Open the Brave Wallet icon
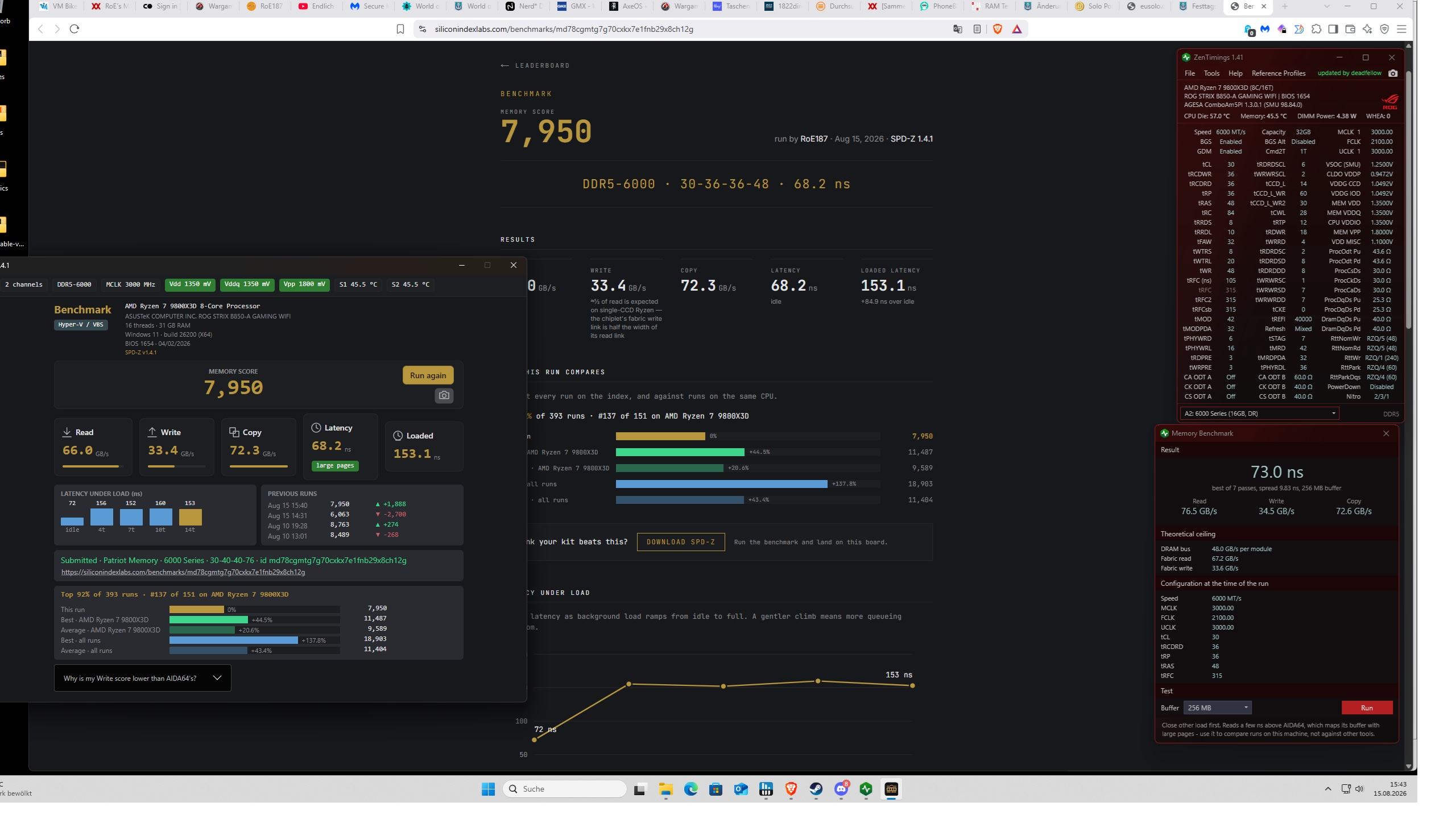 (x=1350, y=29)
